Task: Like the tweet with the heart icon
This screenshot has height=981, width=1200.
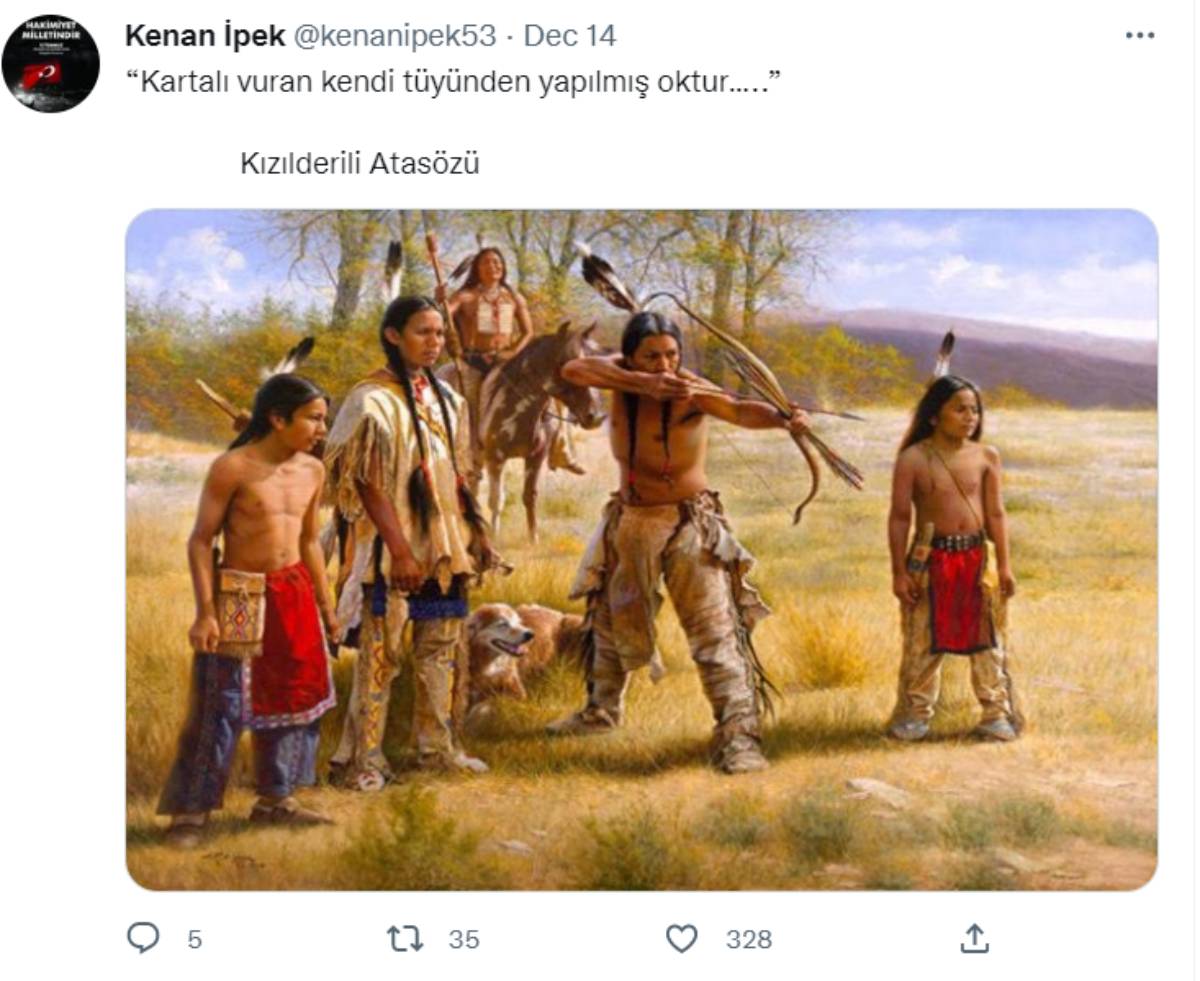Action: point(681,938)
